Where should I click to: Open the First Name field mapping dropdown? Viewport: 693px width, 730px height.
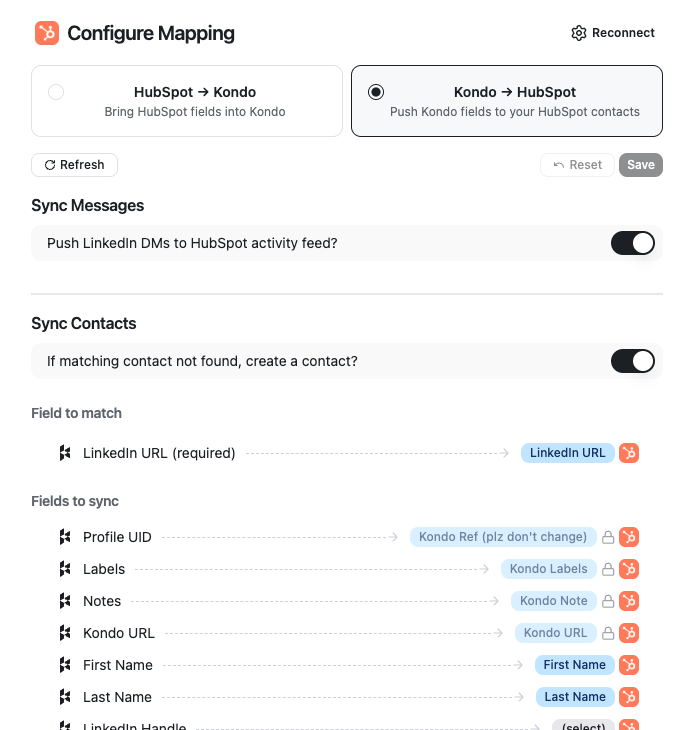click(x=574, y=665)
